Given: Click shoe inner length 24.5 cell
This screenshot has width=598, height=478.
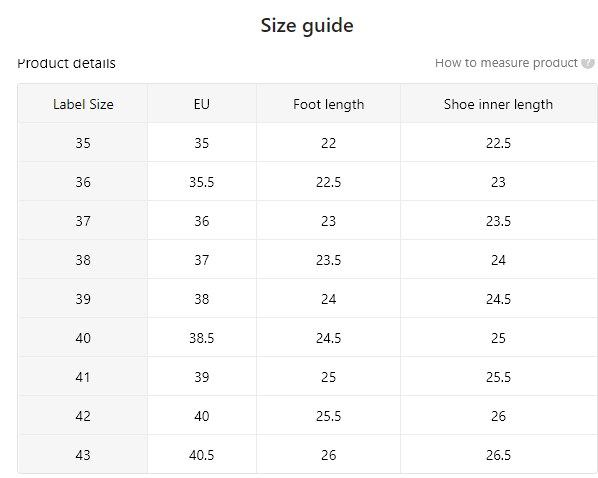Looking at the screenshot, I should (498, 299).
